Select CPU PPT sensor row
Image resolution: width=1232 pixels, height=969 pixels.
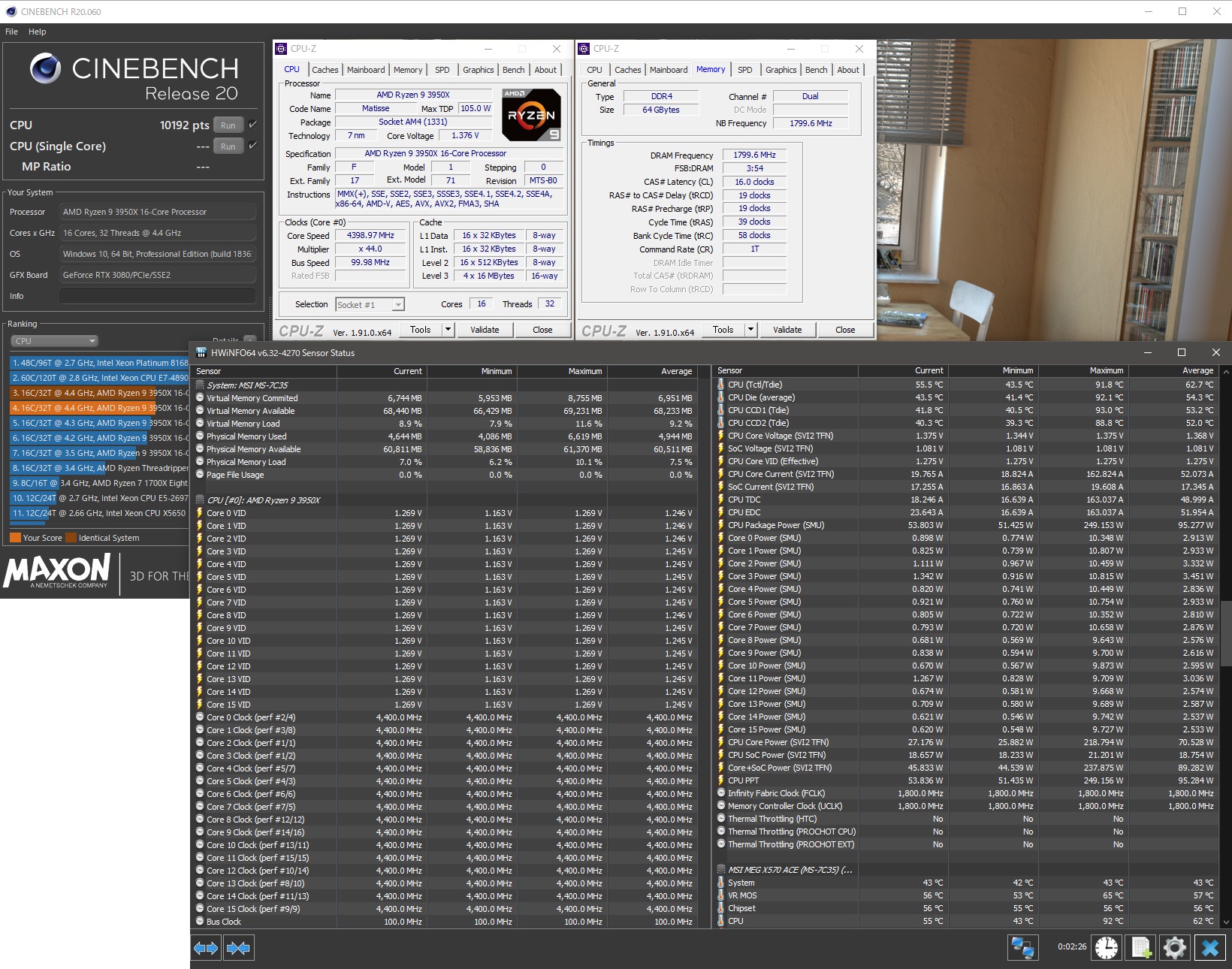coord(966,780)
